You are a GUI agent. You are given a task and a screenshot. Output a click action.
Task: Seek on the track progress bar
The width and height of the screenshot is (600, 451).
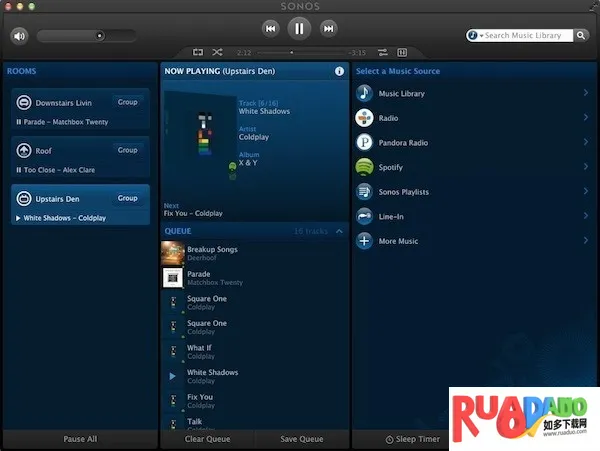pos(300,52)
